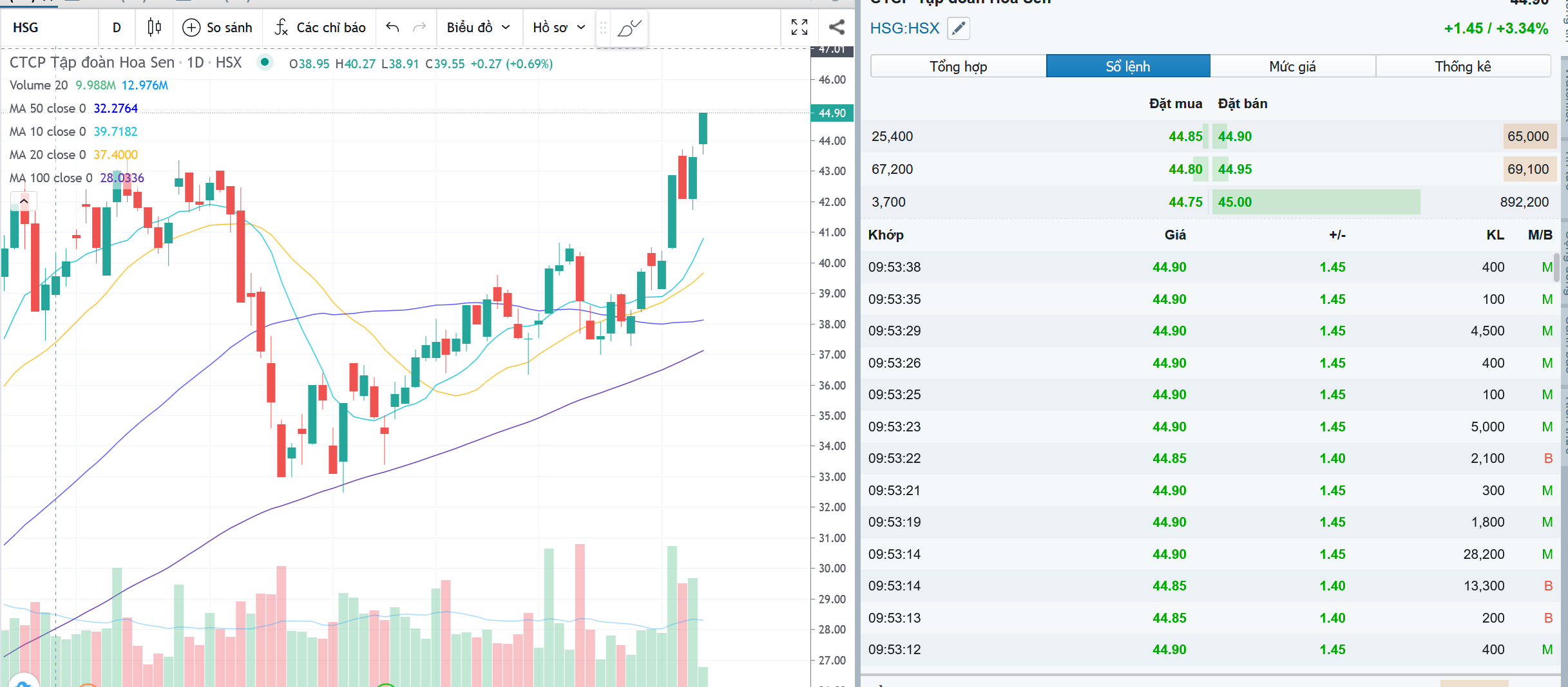Click the pencil edit icon beside HSG:HSX
Image resolution: width=1568 pixels, height=687 pixels.
[x=959, y=28]
